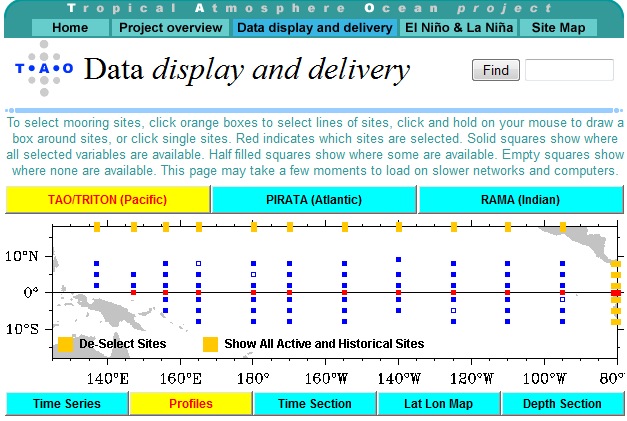Click the orange line-select box at 155°W
The width and height of the screenshot is (627, 421).
click(x=345, y=227)
